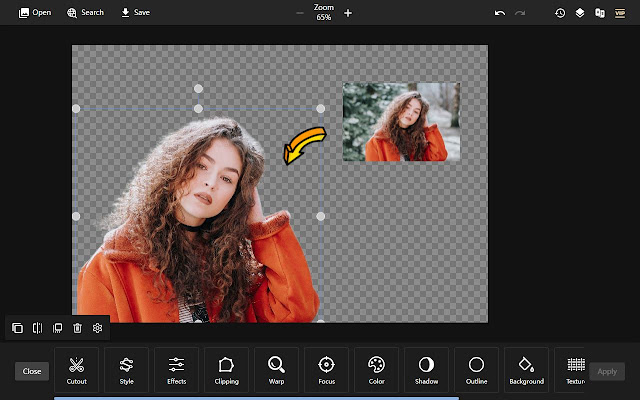Open layer settings gear icon
This screenshot has width=640, height=400.
pos(97,328)
